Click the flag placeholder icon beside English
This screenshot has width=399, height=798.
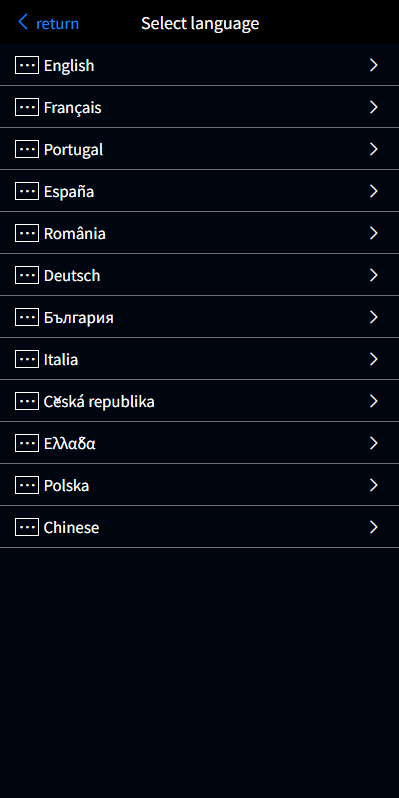[27, 65]
